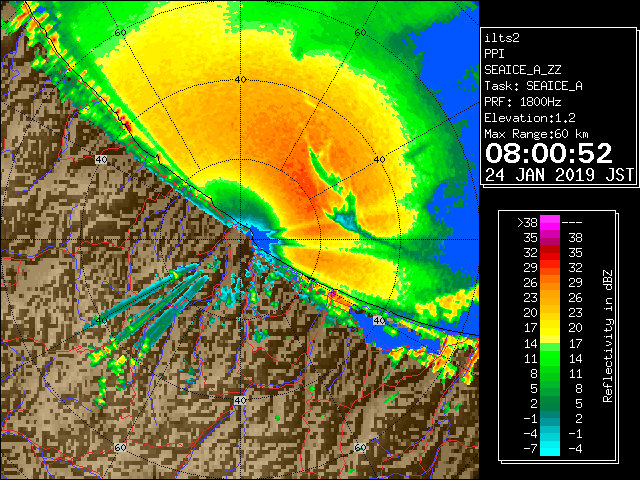Screen dimensions: 640x480
Task: Click the "PPI" scan type label
Action: 494,54
